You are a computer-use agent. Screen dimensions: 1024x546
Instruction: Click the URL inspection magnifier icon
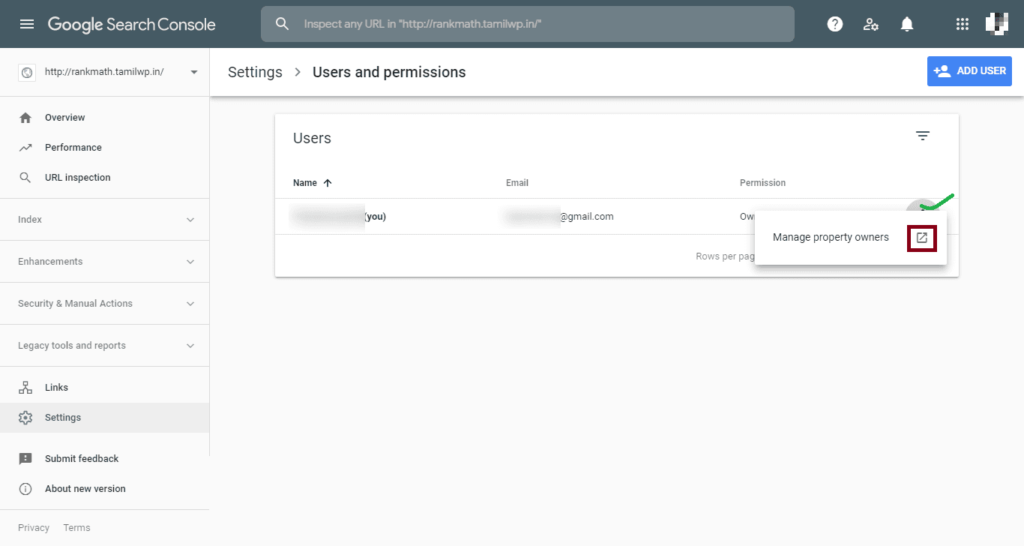[25, 178]
